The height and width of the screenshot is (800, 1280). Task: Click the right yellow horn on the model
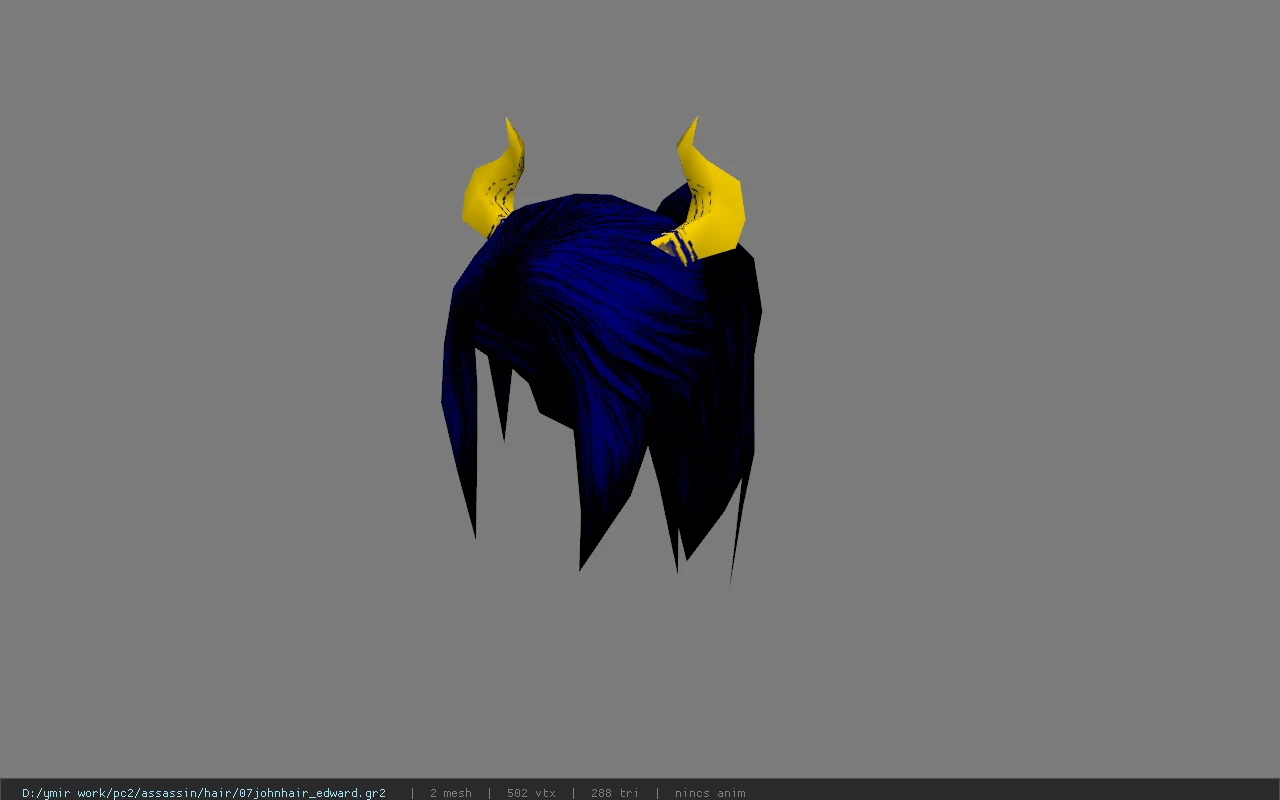(700, 192)
